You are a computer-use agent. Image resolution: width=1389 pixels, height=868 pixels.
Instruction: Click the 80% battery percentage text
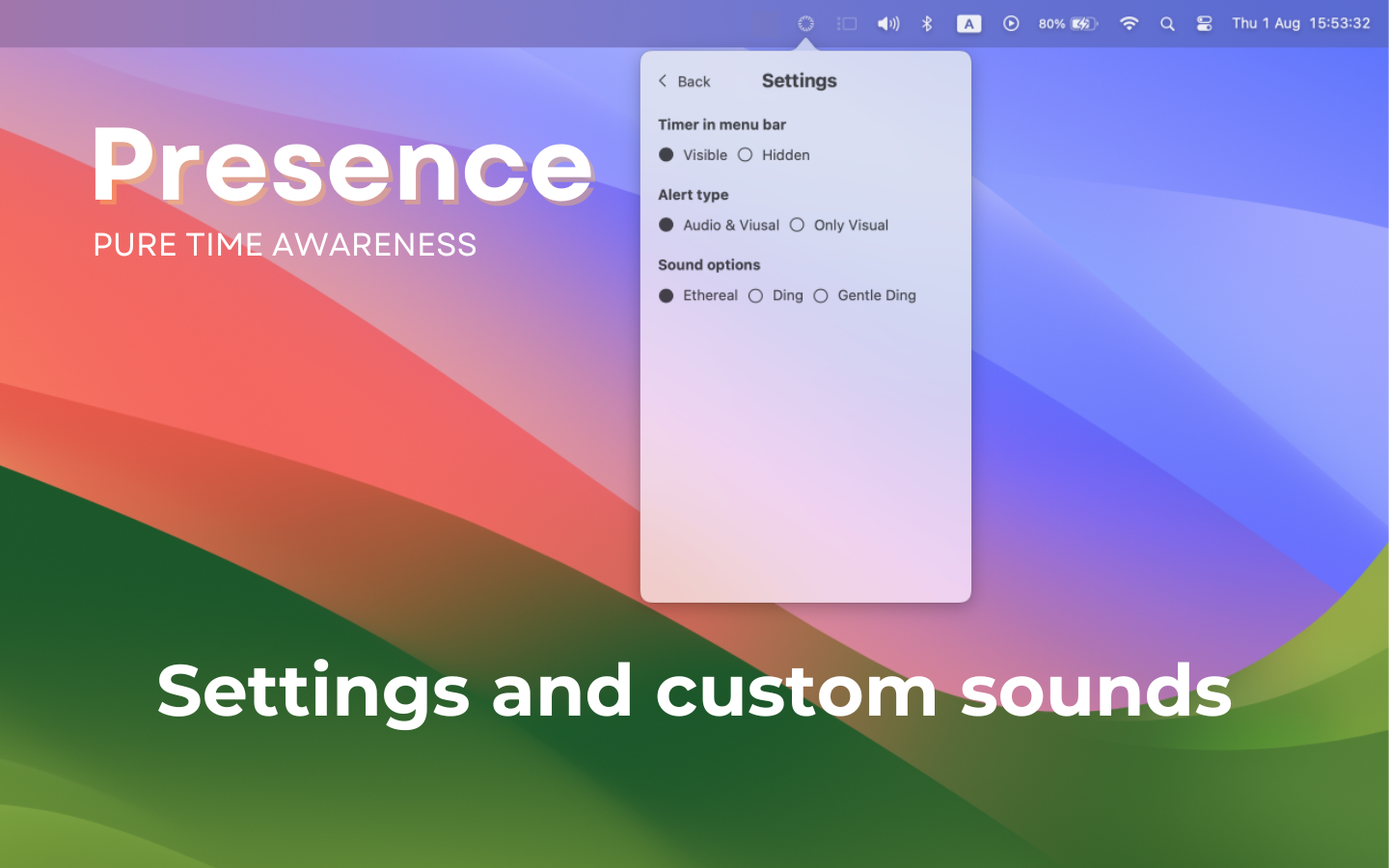coord(1051,23)
